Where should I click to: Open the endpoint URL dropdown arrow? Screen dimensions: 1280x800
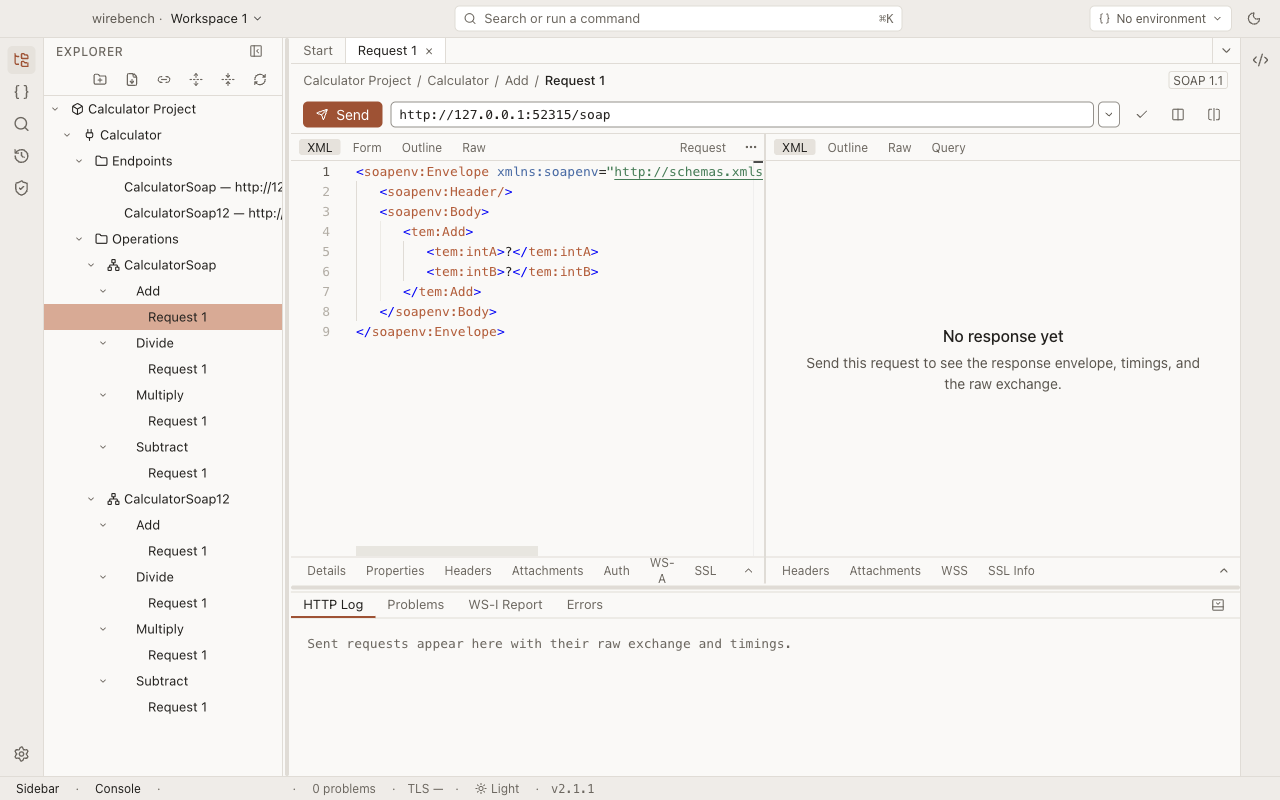coord(1109,115)
